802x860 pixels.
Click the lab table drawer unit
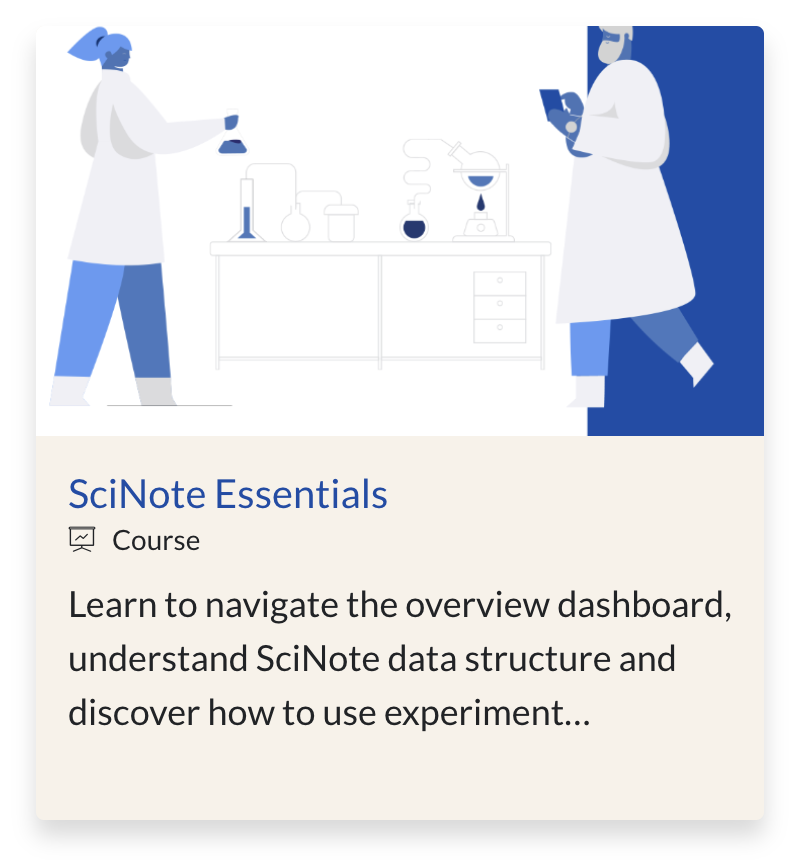click(x=500, y=307)
